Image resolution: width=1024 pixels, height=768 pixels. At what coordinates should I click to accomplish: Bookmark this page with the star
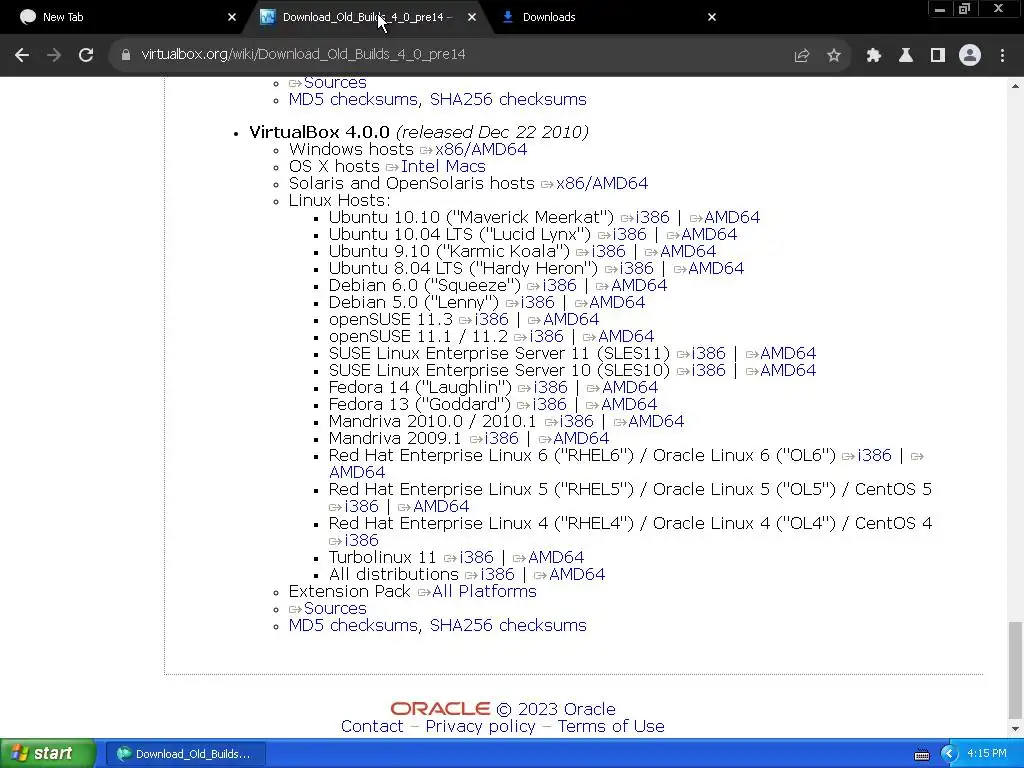coord(833,56)
